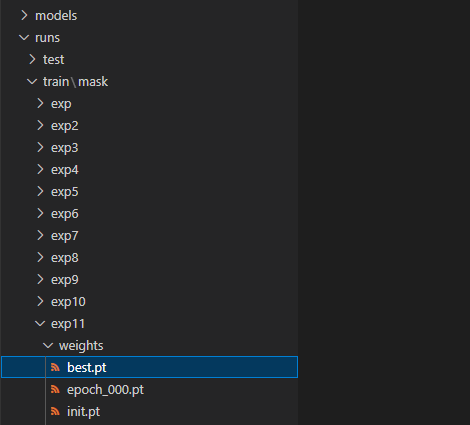Select the exp5 folder label

pyautogui.click(x=65, y=192)
